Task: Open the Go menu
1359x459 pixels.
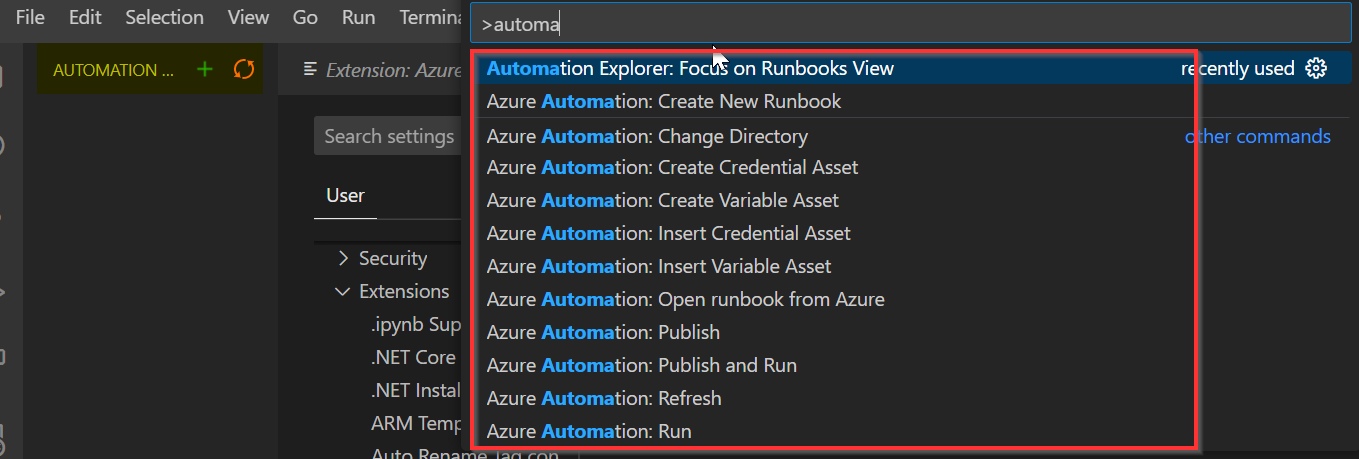Action: click(305, 17)
